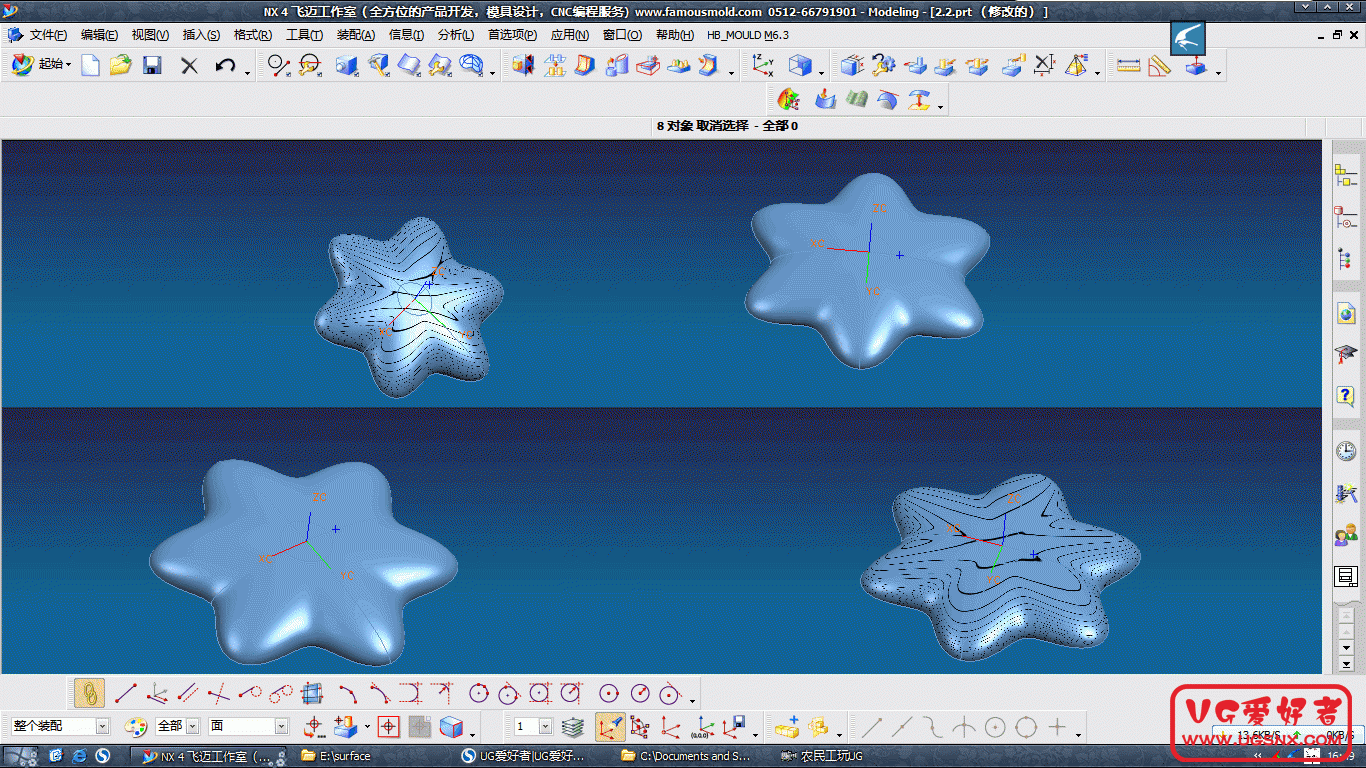Click the shaded cube display icon

coord(451,727)
